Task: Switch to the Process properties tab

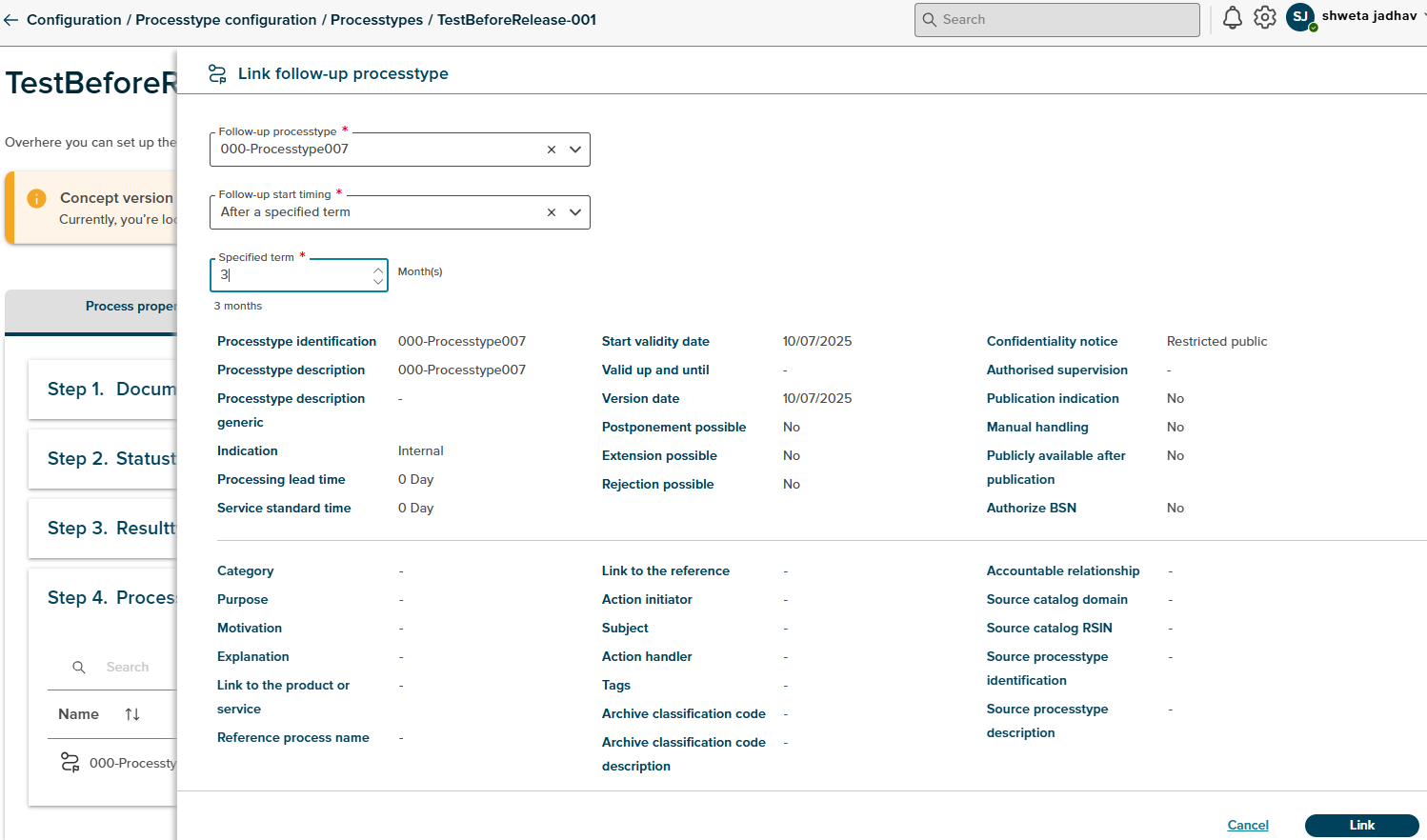Action: coord(130,307)
